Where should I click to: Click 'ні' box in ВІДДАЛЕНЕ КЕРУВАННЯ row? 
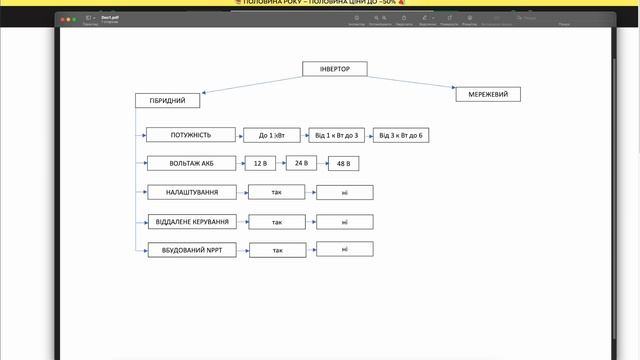[344, 222]
